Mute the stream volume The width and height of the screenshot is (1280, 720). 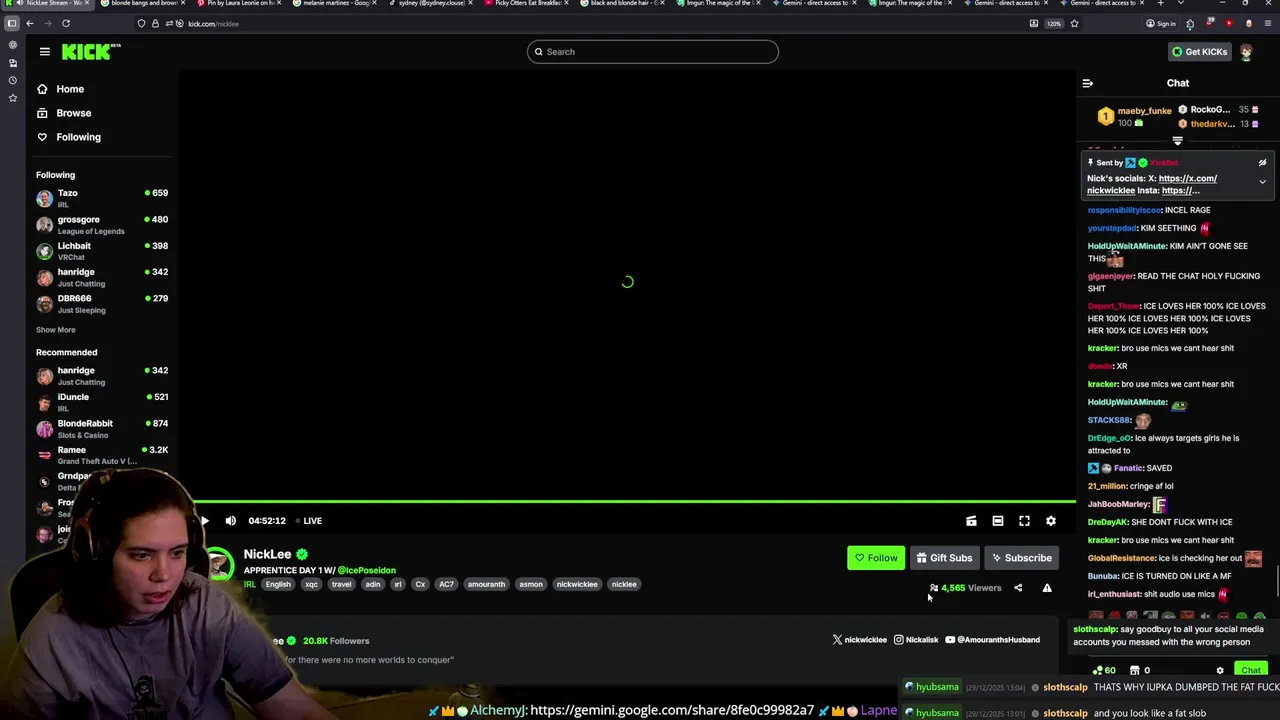tap(231, 521)
